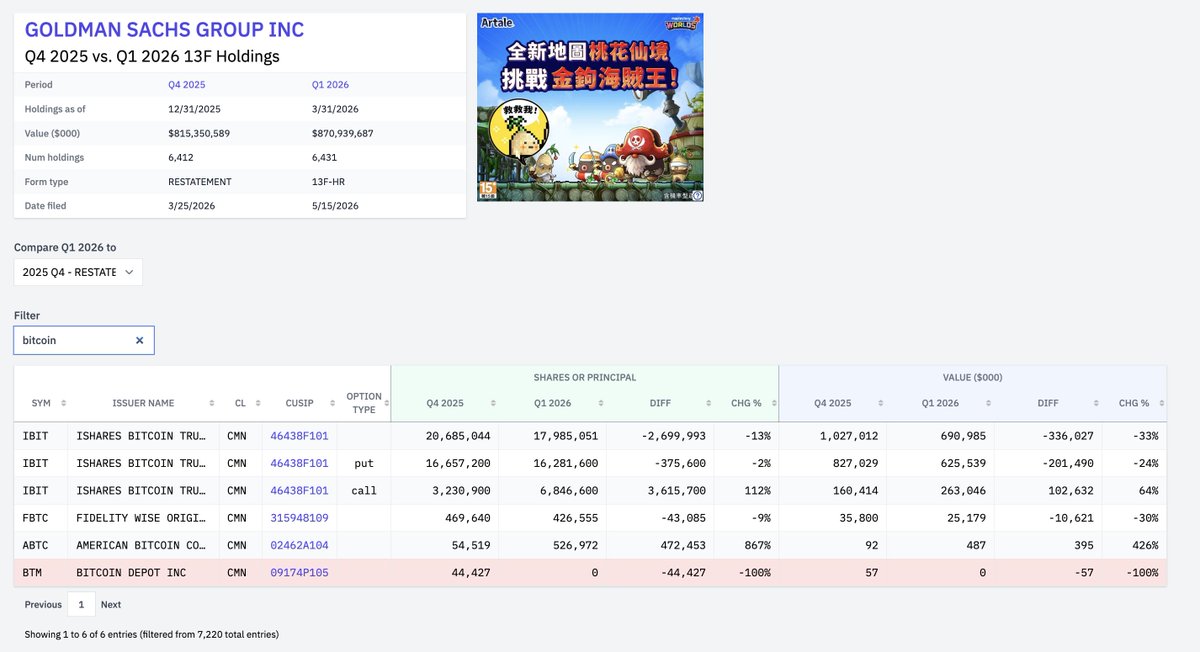Screen dimensions: 1200x652
Task: Clear the bitcoin filter text
Action: pos(139,340)
